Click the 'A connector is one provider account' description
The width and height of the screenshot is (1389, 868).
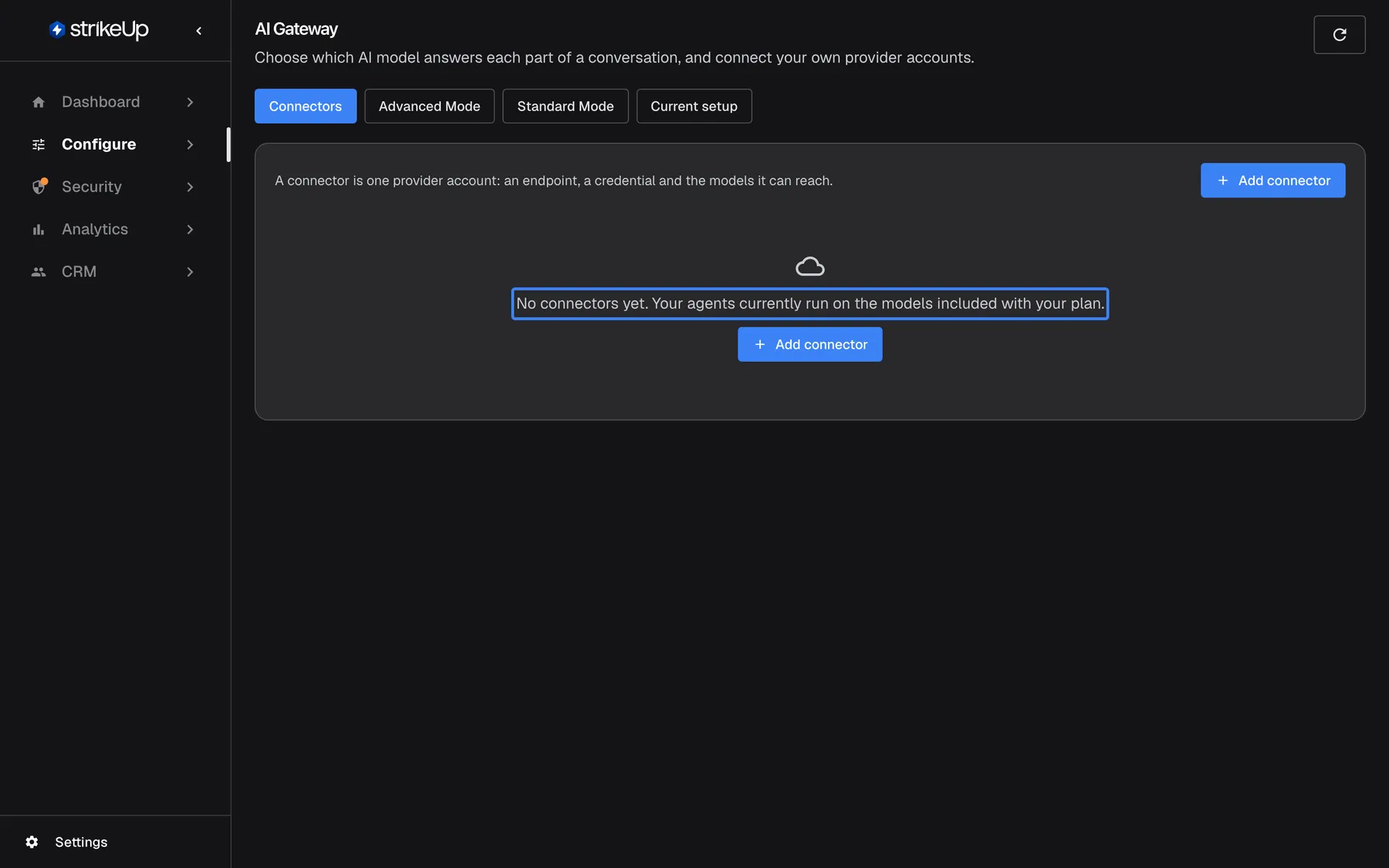554,181
